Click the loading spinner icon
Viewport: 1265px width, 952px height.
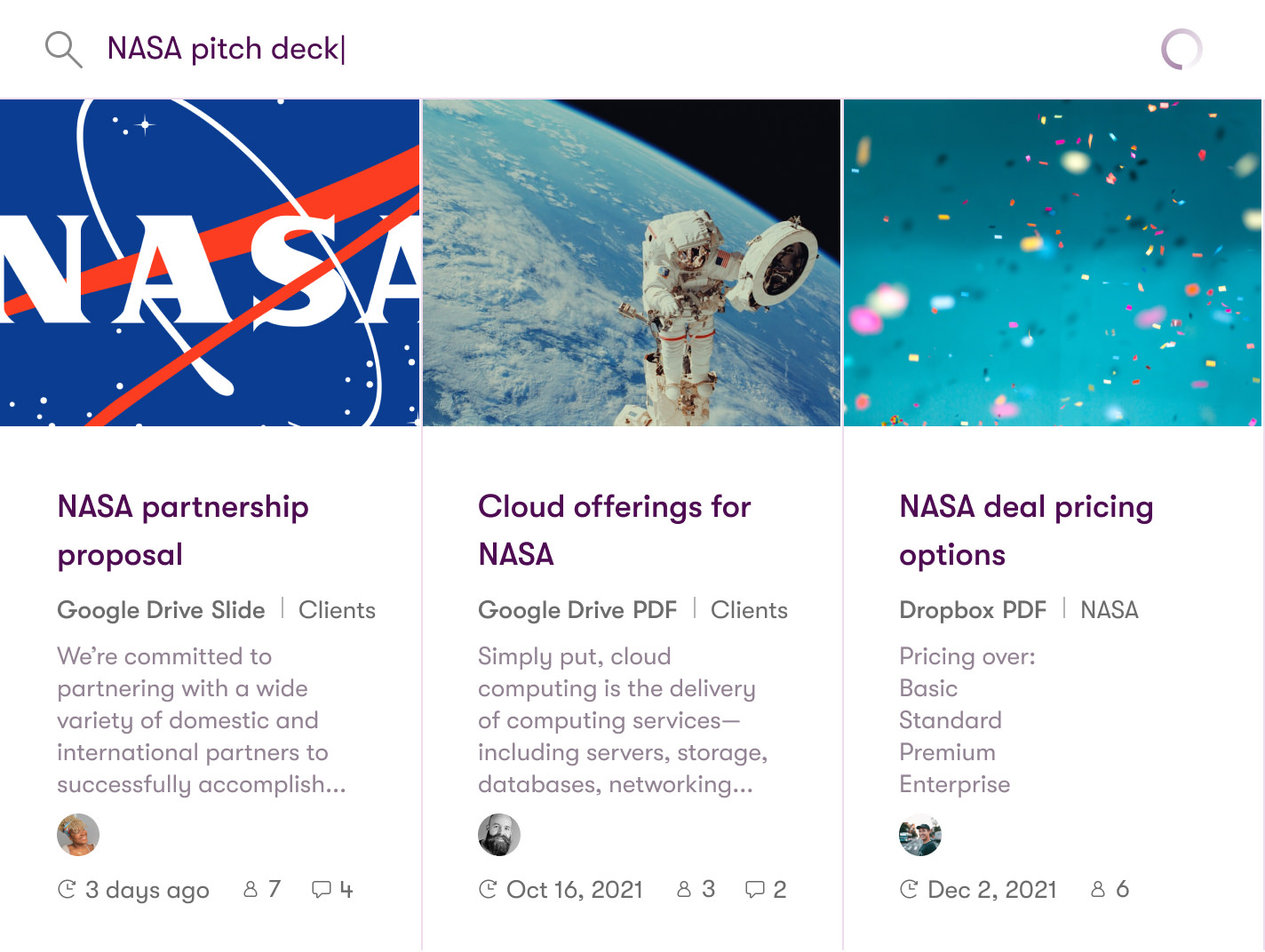click(x=1181, y=50)
